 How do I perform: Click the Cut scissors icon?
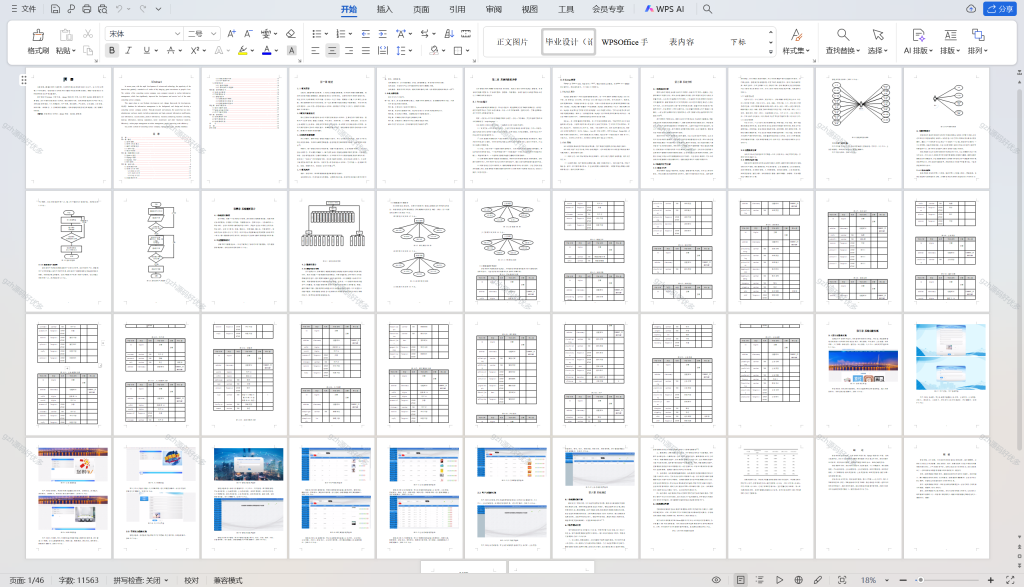coord(88,34)
